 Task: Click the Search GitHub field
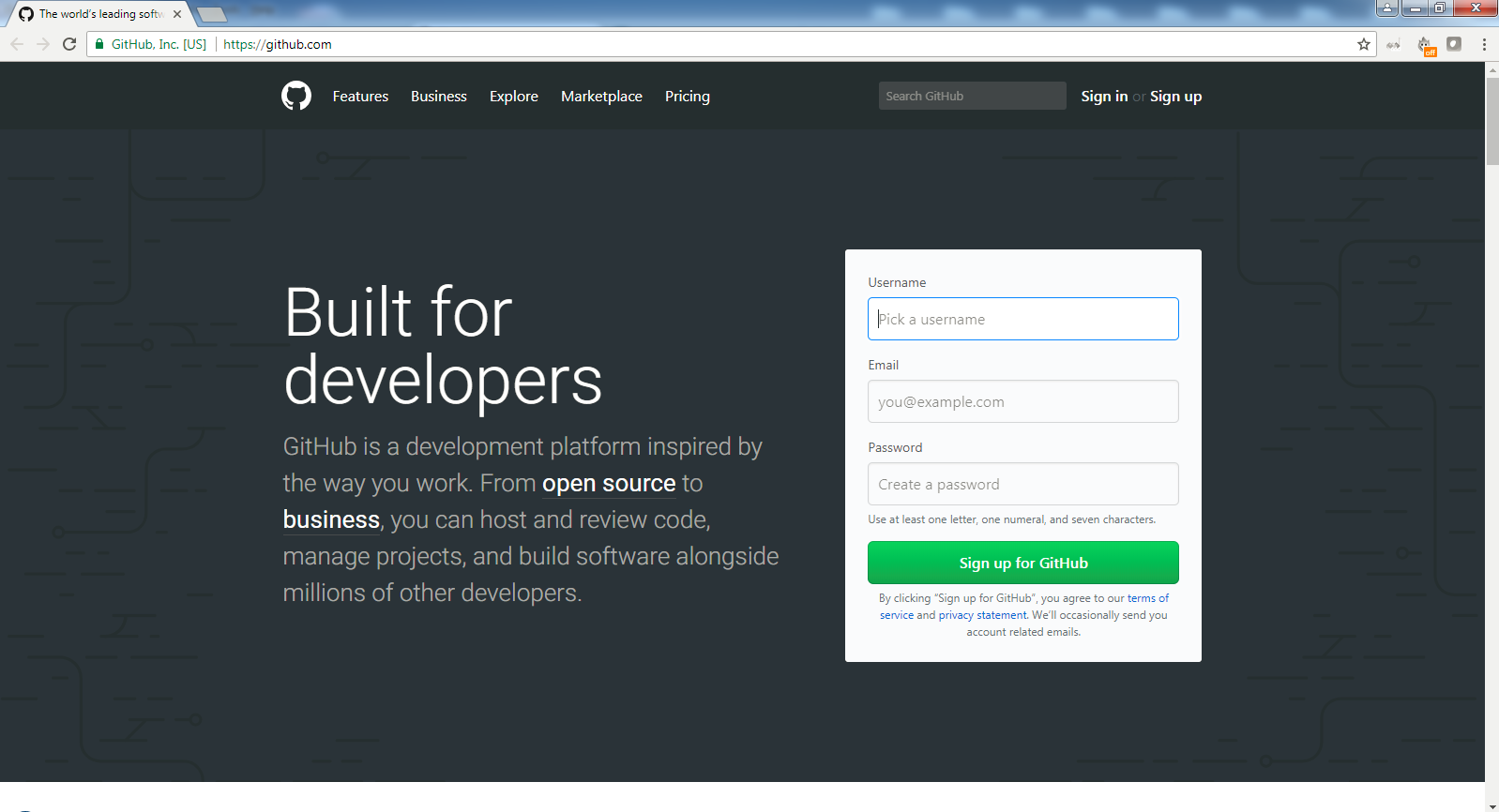coord(973,96)
